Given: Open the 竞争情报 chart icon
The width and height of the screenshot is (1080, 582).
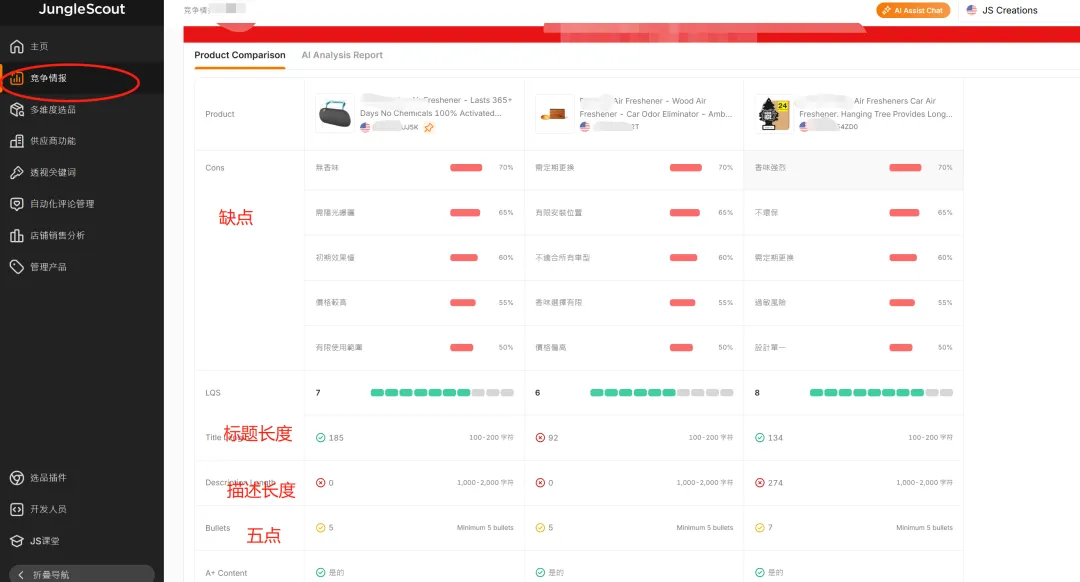Looking at the screenshot, I should click(x=17, y=79).
